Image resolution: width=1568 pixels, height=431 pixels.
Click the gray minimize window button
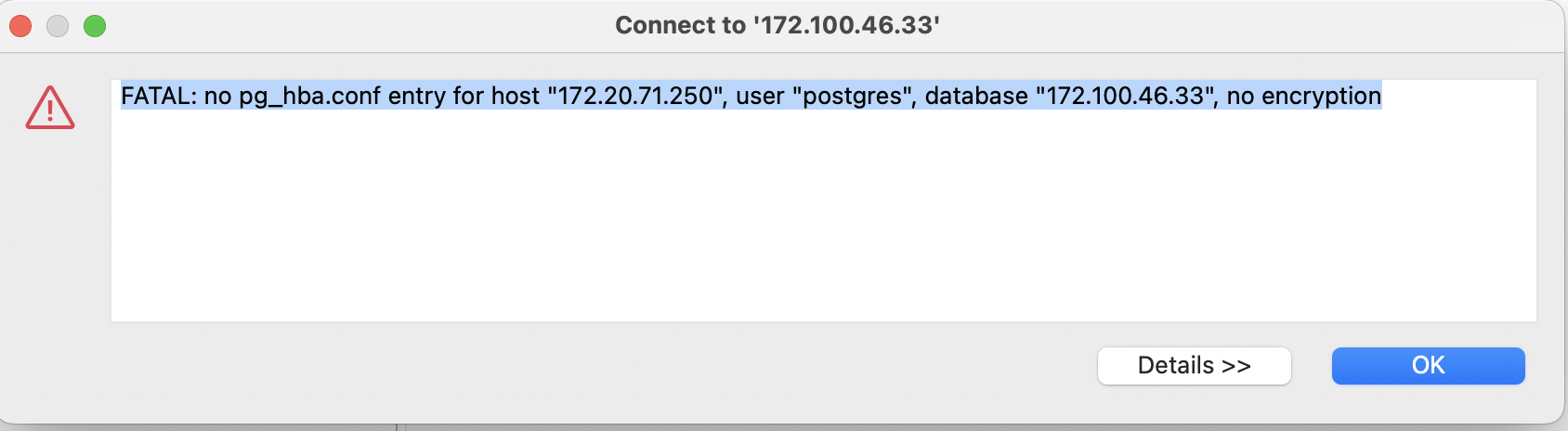click(x=58, y=26)
